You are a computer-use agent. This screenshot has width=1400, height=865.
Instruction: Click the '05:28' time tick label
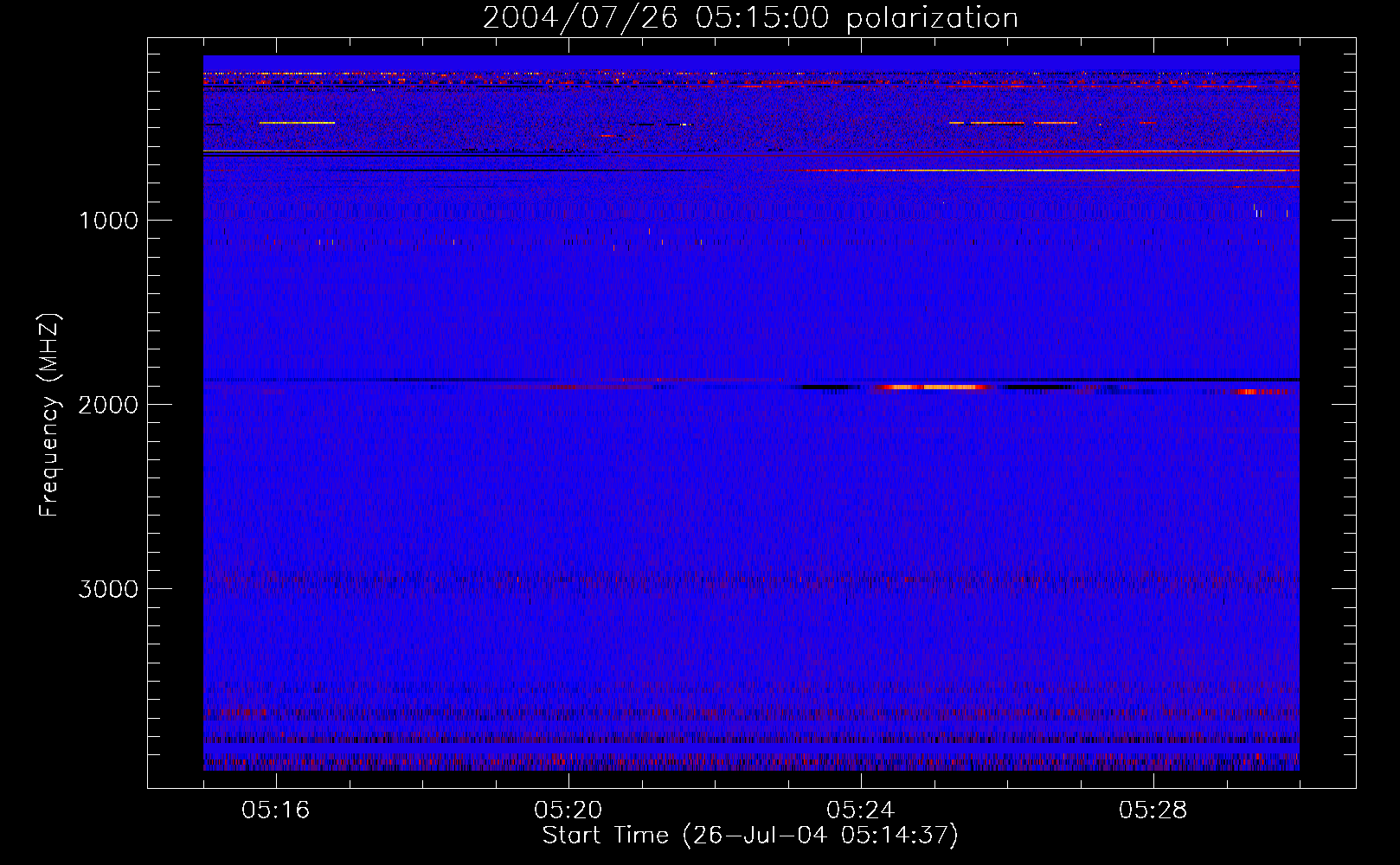click(x=1153, y=811)
